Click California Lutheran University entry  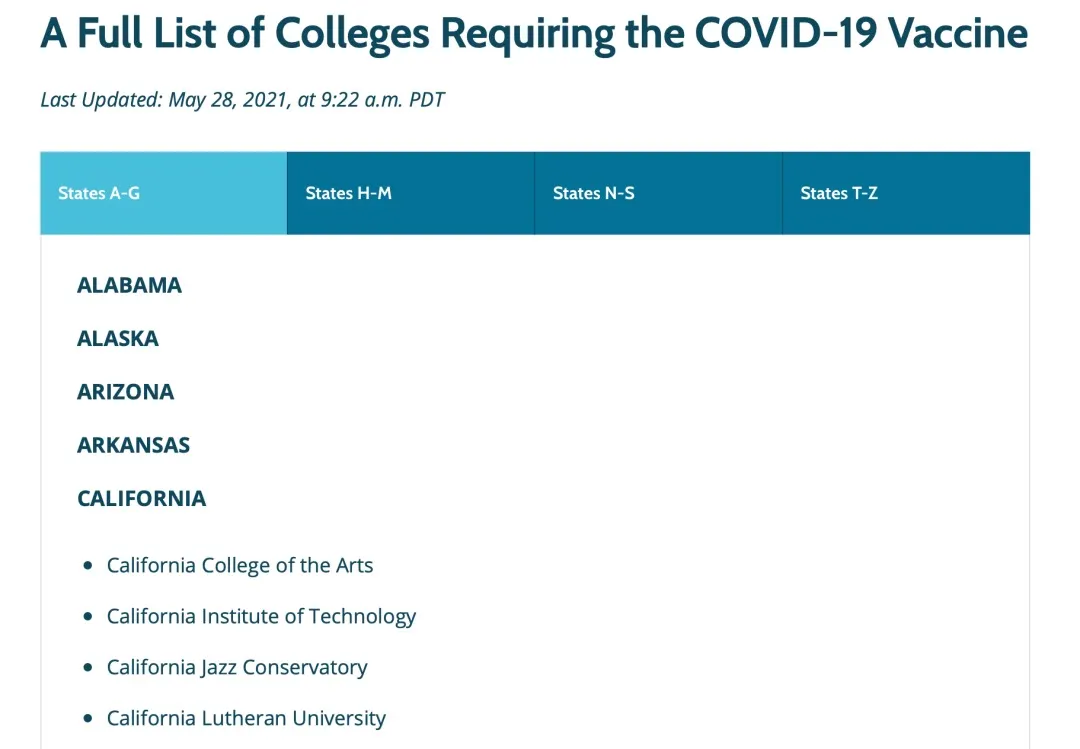(x=246, y=718)
